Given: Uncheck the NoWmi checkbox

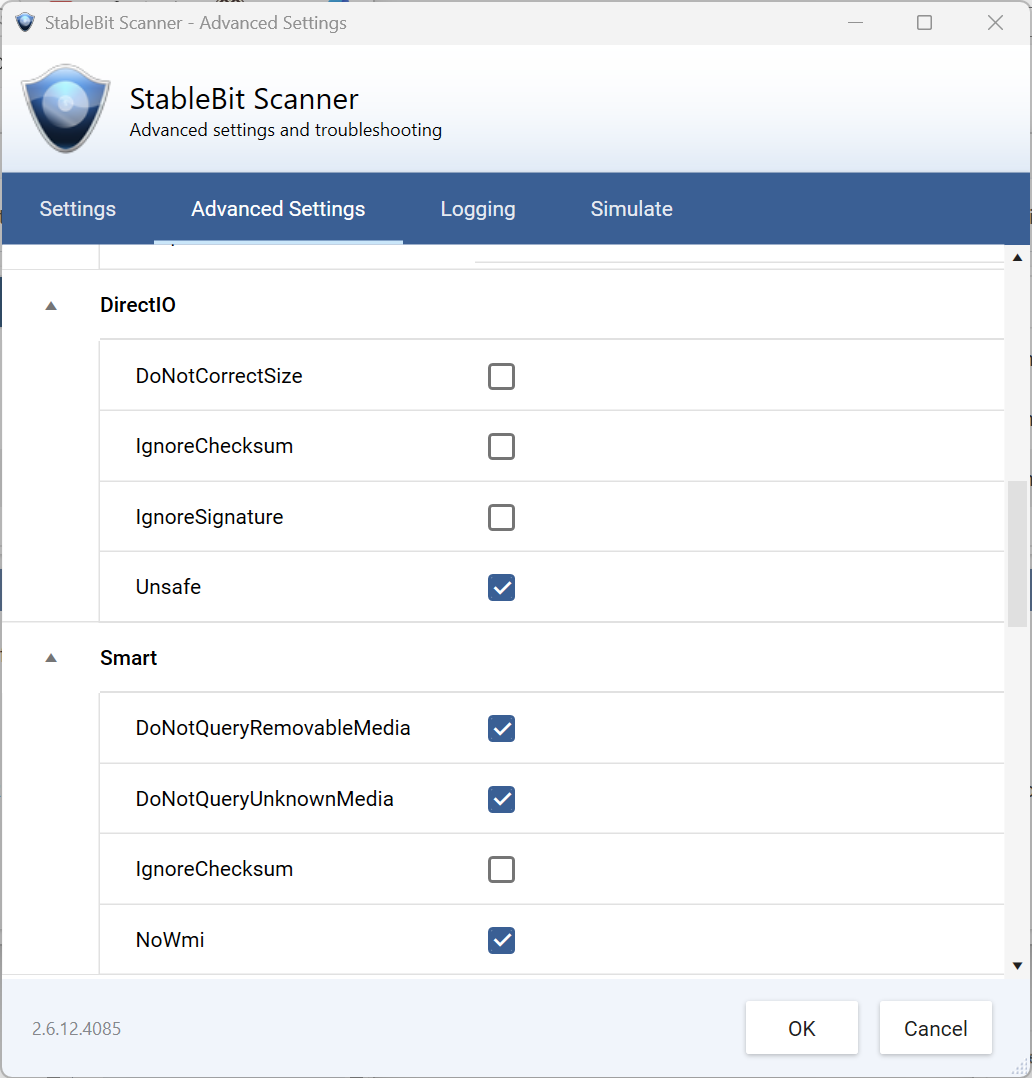Looking at the screenshot, I should 501,940.
